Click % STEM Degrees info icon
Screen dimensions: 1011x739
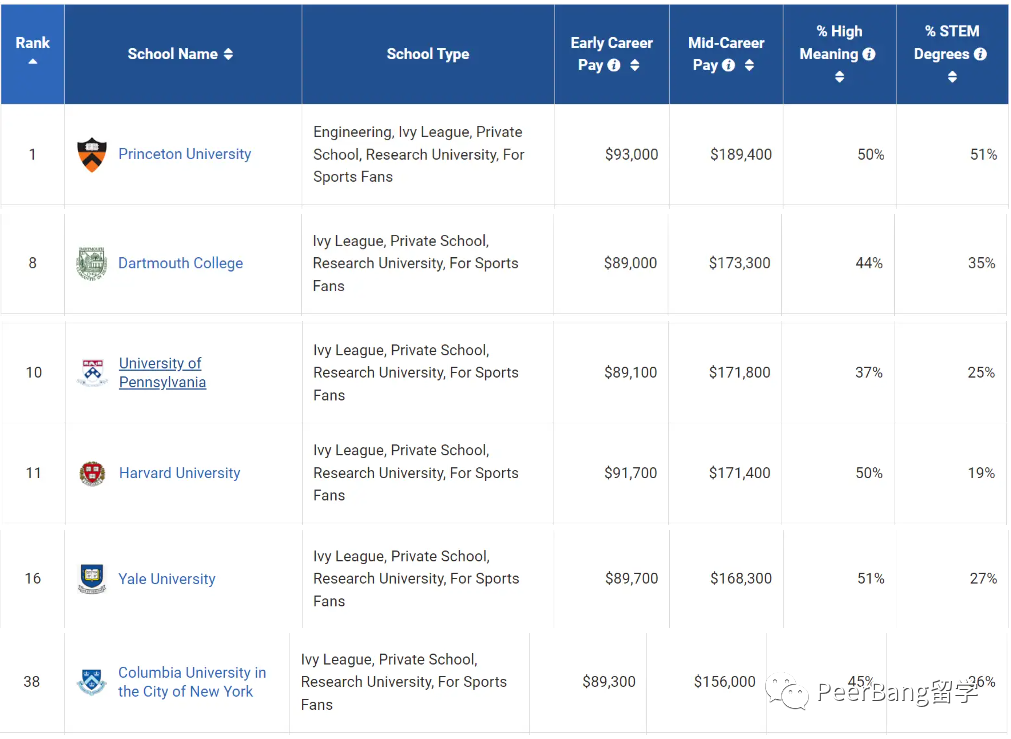pos(981,54)
